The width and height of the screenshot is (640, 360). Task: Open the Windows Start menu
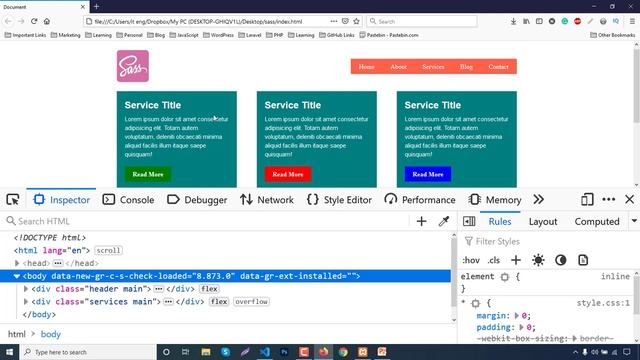pyautogui.click(x=9, y=352)
